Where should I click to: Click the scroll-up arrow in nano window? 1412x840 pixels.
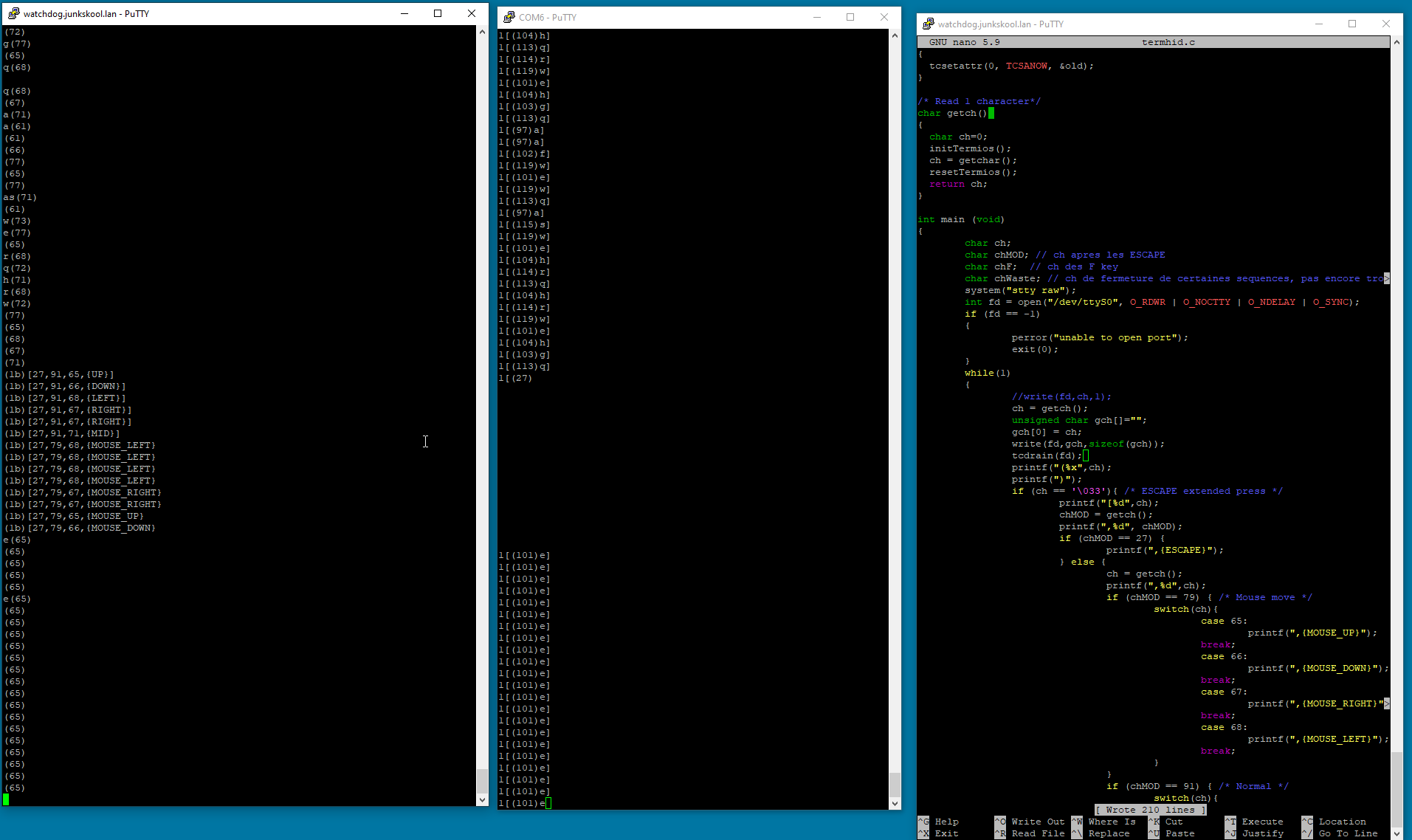(1396, 42)
